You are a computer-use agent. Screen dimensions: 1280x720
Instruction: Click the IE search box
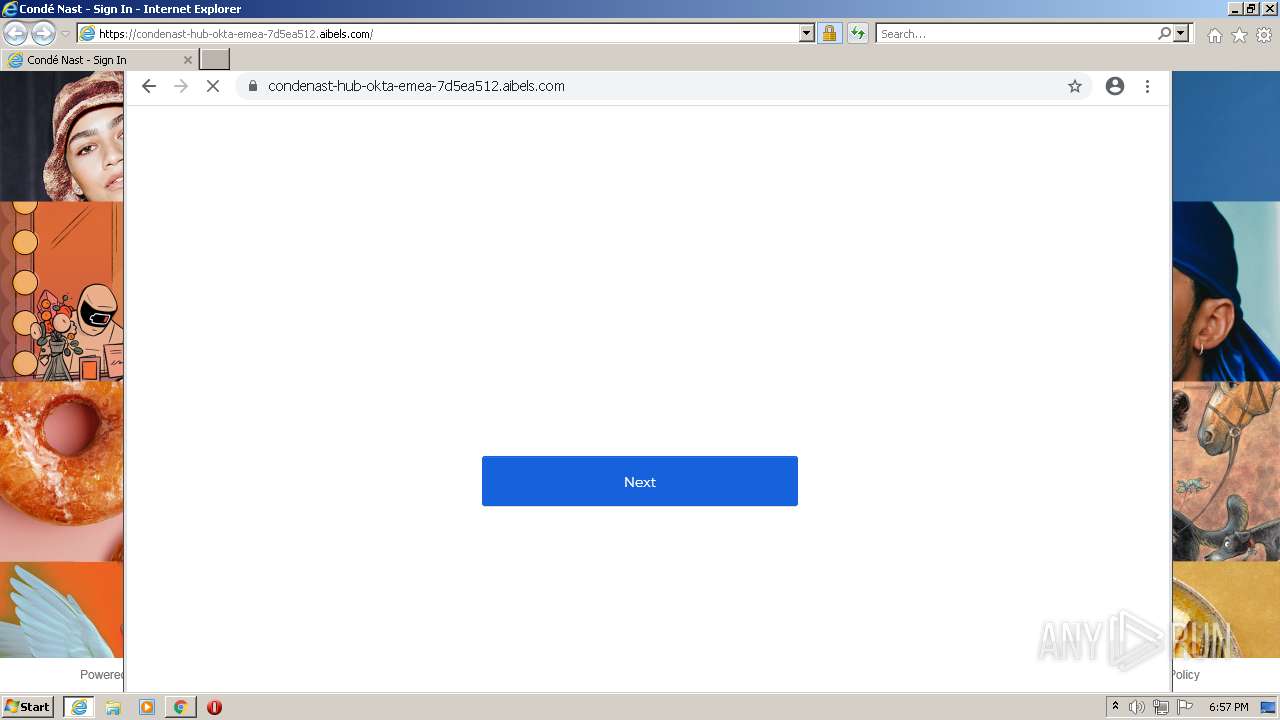1015,34
